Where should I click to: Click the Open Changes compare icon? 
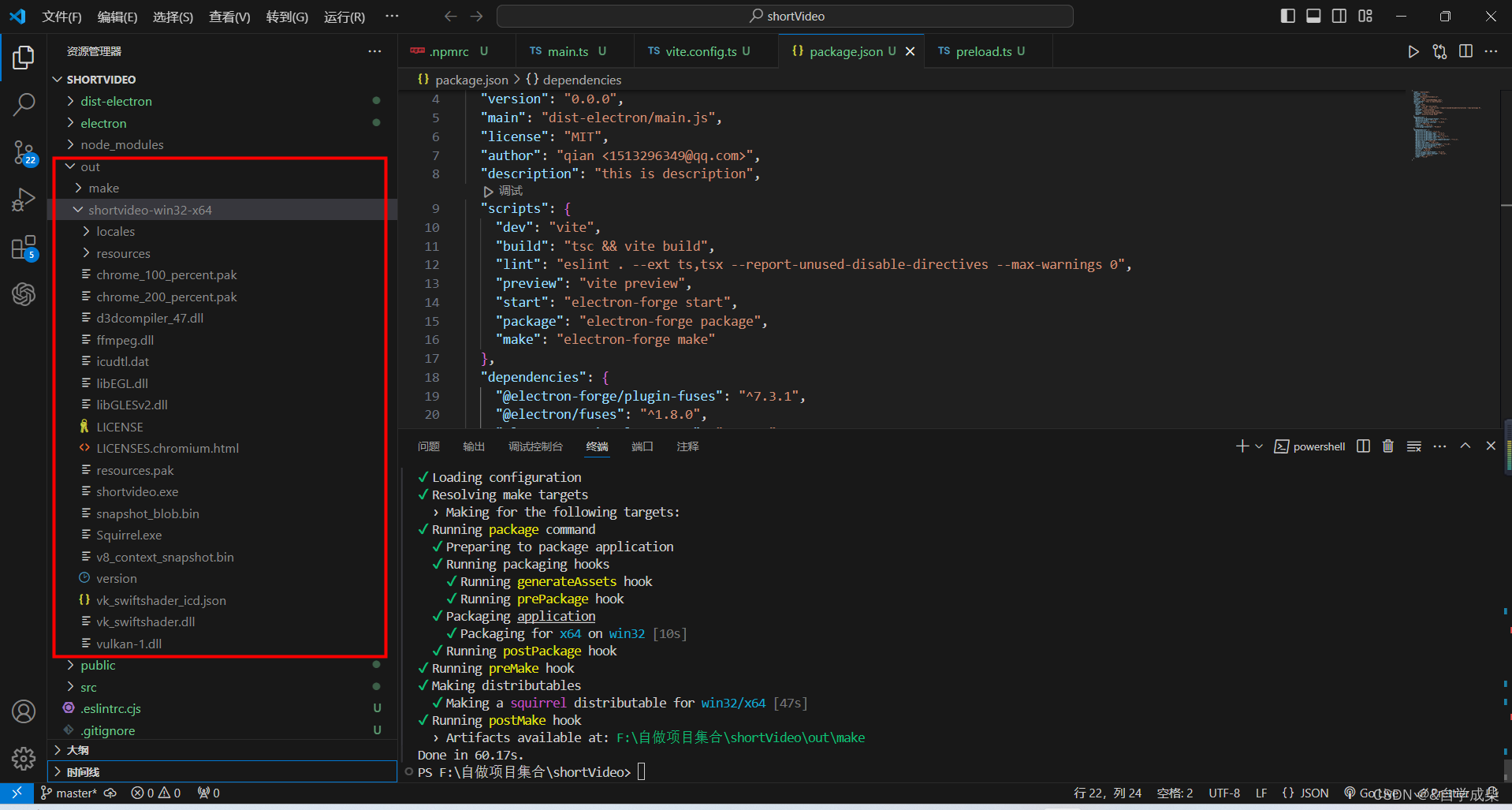(1439, 51)
